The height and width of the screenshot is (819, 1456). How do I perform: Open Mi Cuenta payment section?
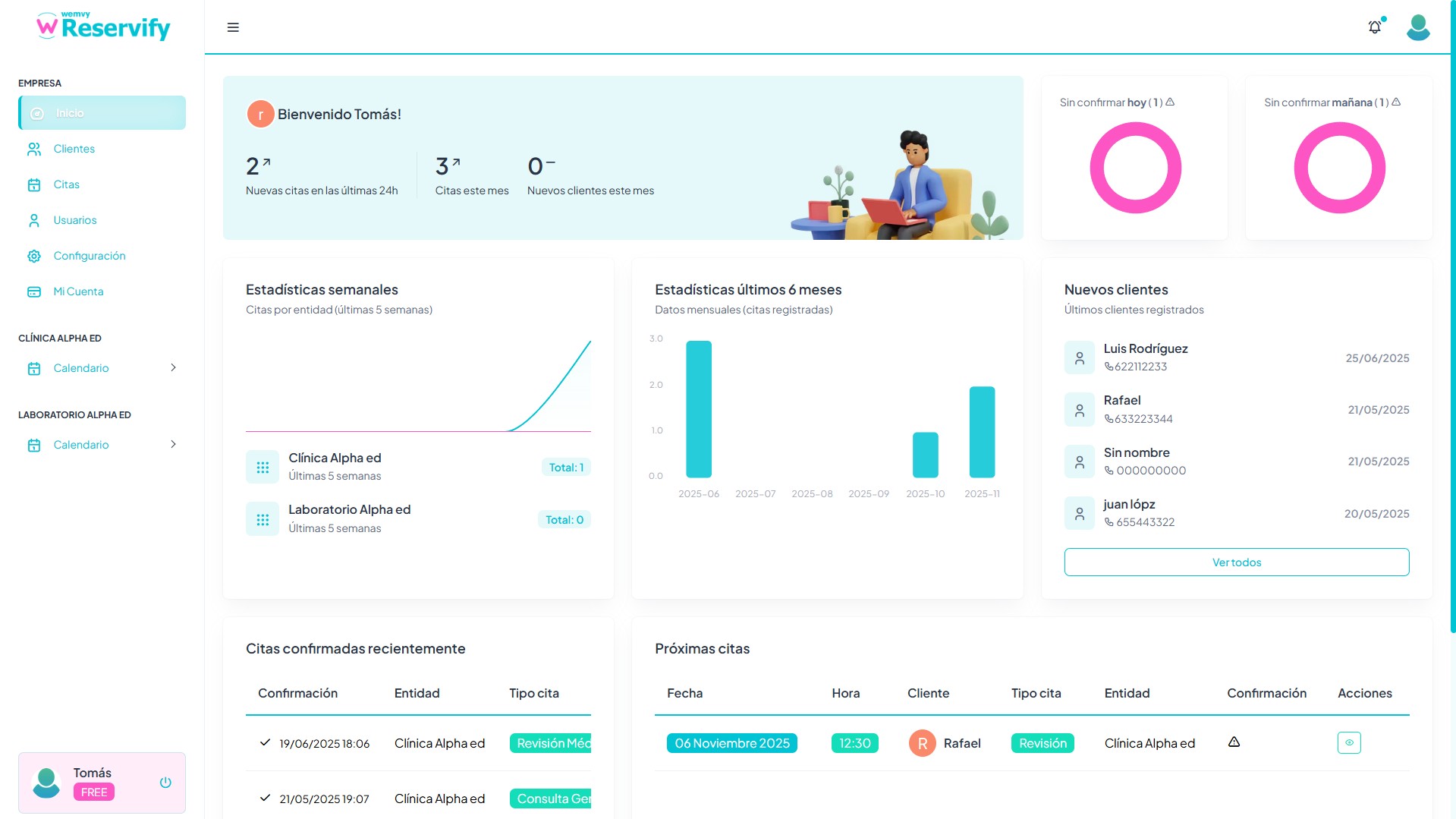[x=79, y=291]
